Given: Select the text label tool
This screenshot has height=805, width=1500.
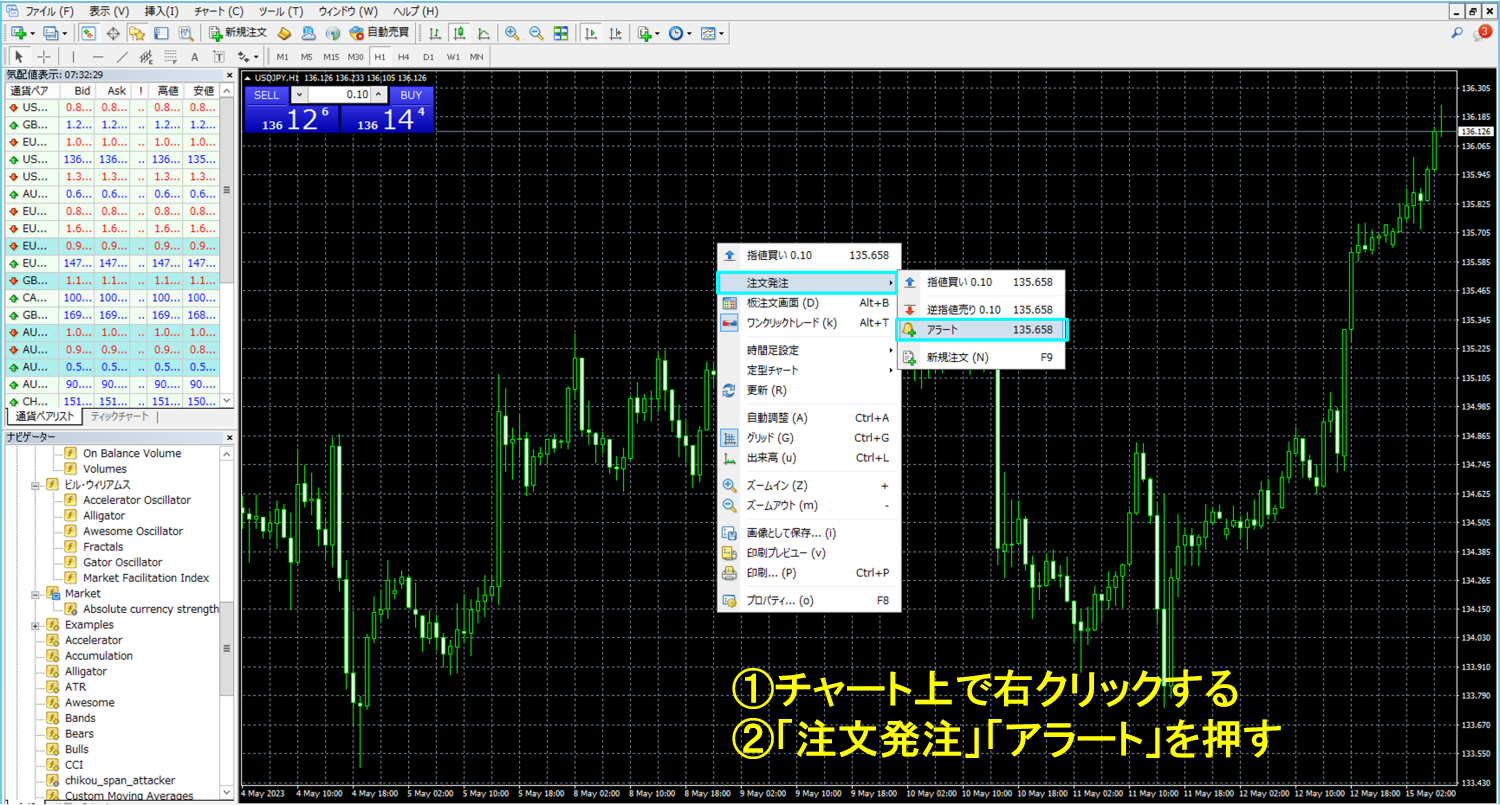Looking at the screenshot, I should [194, 57].
